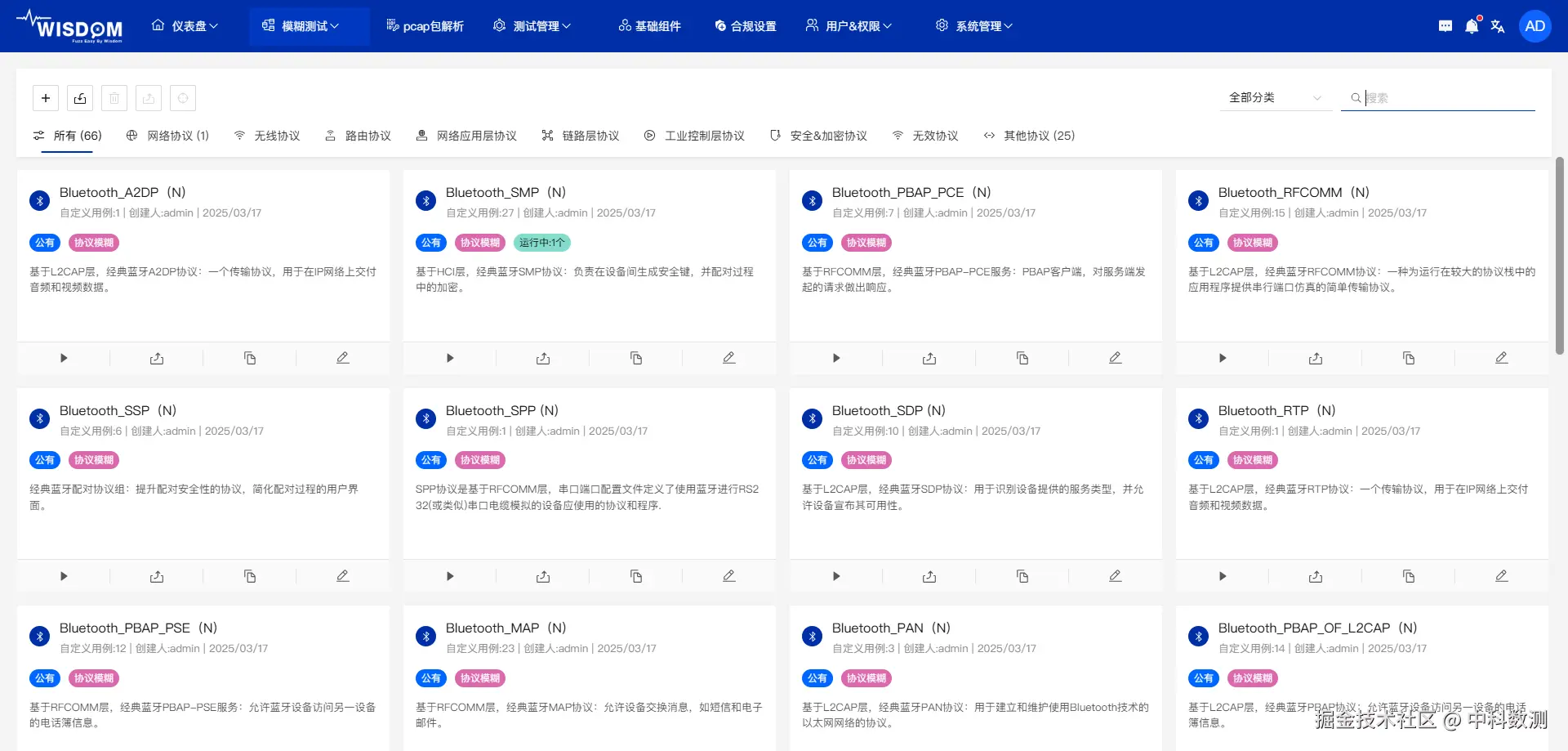The image size is (1568, 751).
Task: Open 合规设置 in the top navigation
Action: [x=746, y=26]
